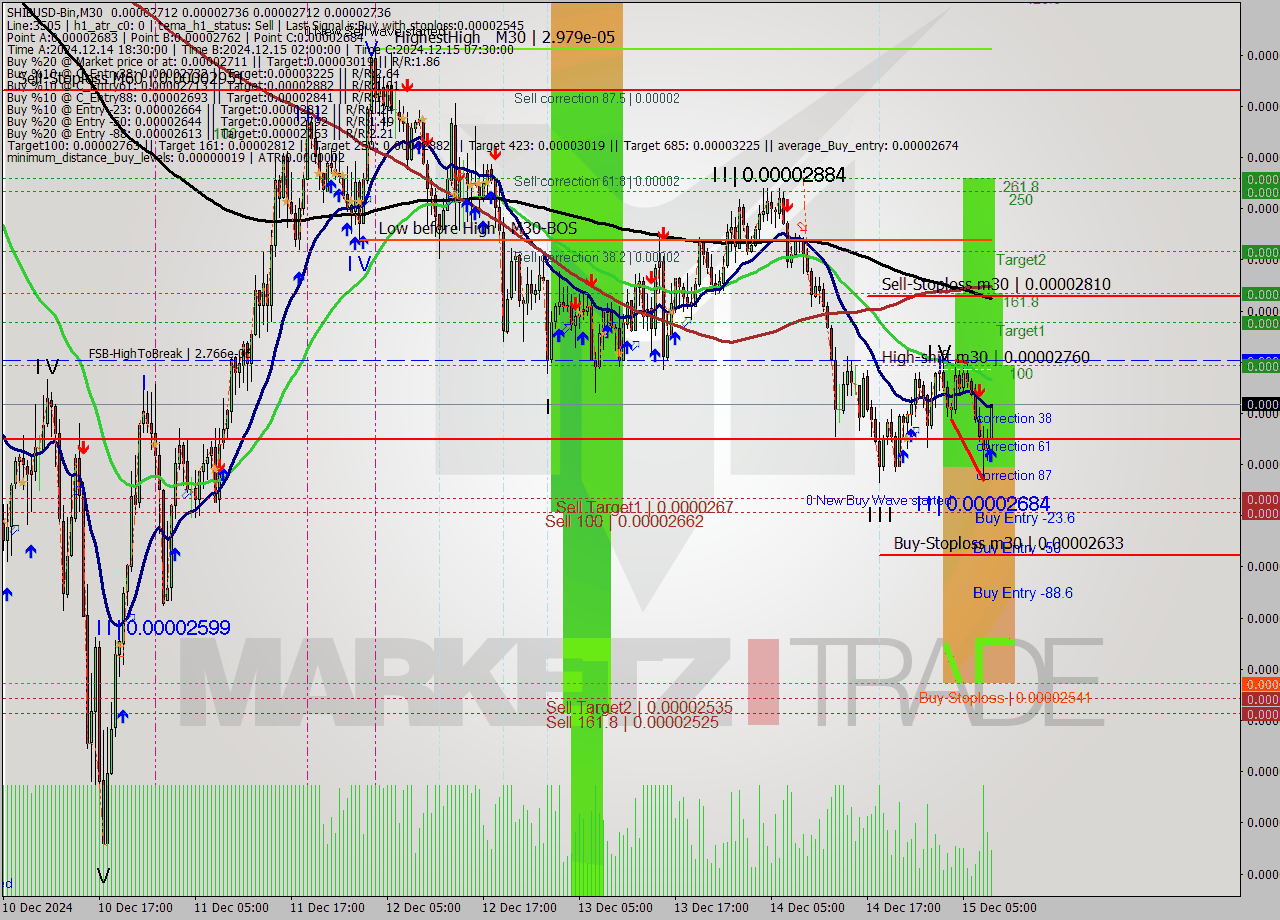
Task: Select the '250' fibonacci level label
Action: click(1021, 200)
